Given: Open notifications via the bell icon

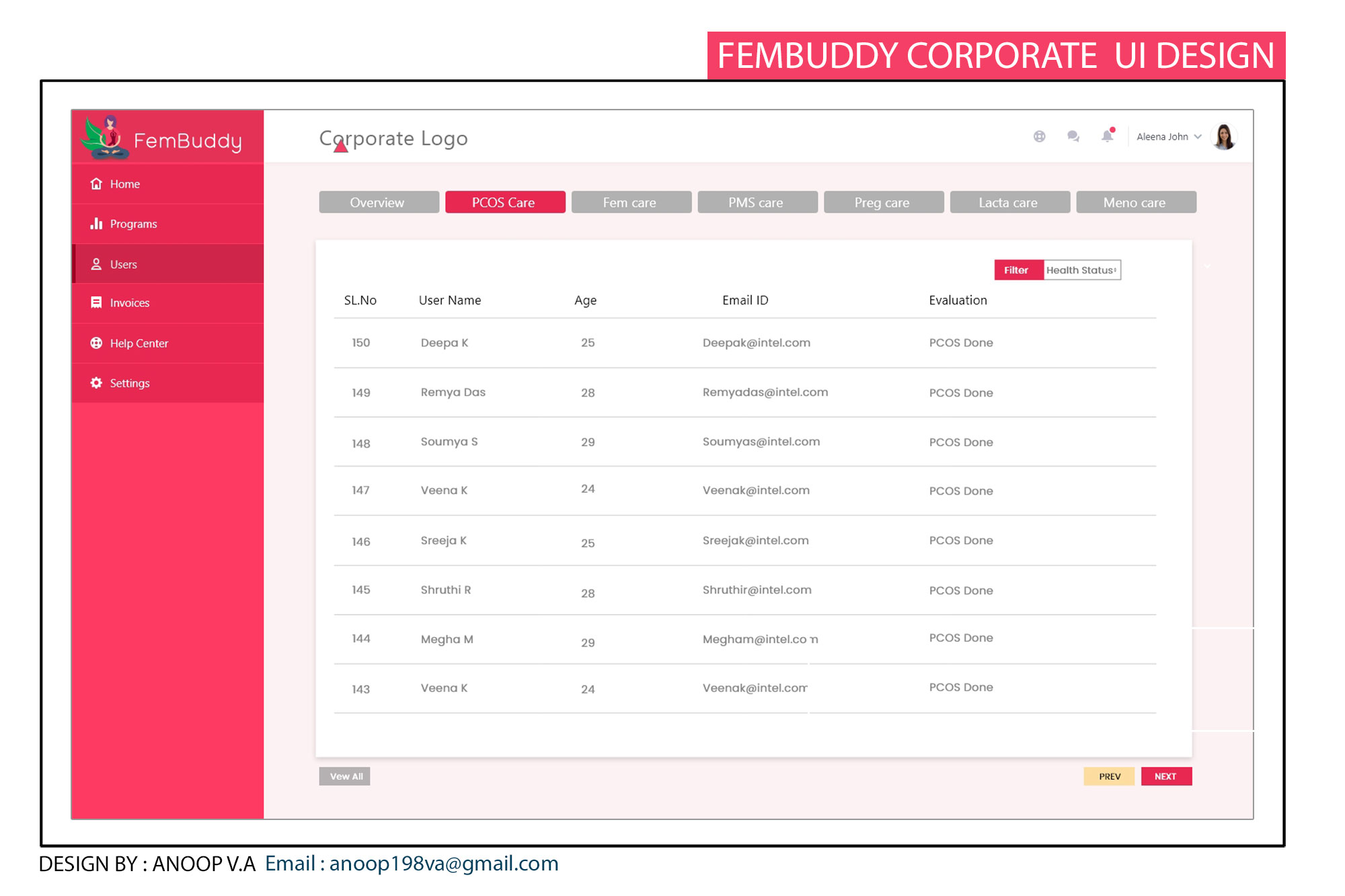Looking at the screenshot, I should click(1107, 136).
